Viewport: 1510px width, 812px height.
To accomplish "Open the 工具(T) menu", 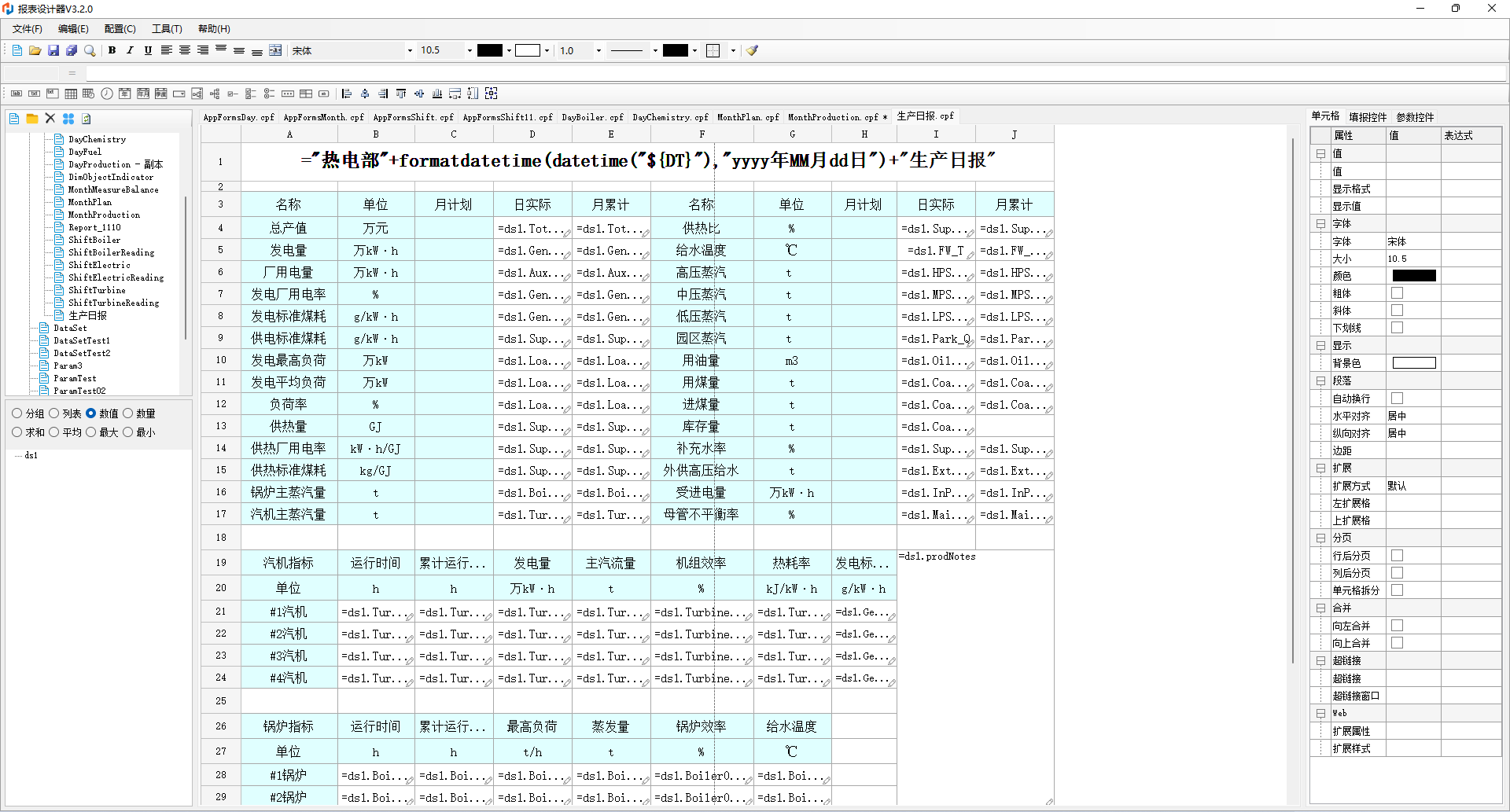I will (167, 29).
